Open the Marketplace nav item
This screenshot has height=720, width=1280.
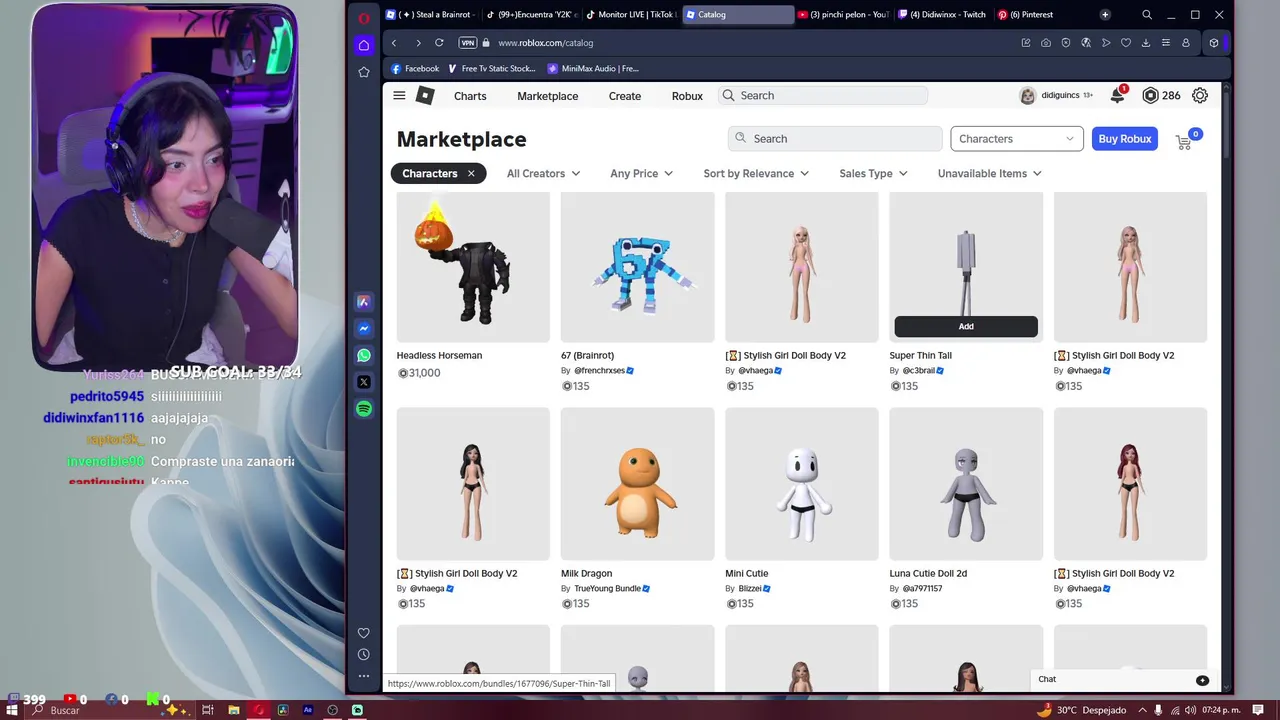click(547, 96)
